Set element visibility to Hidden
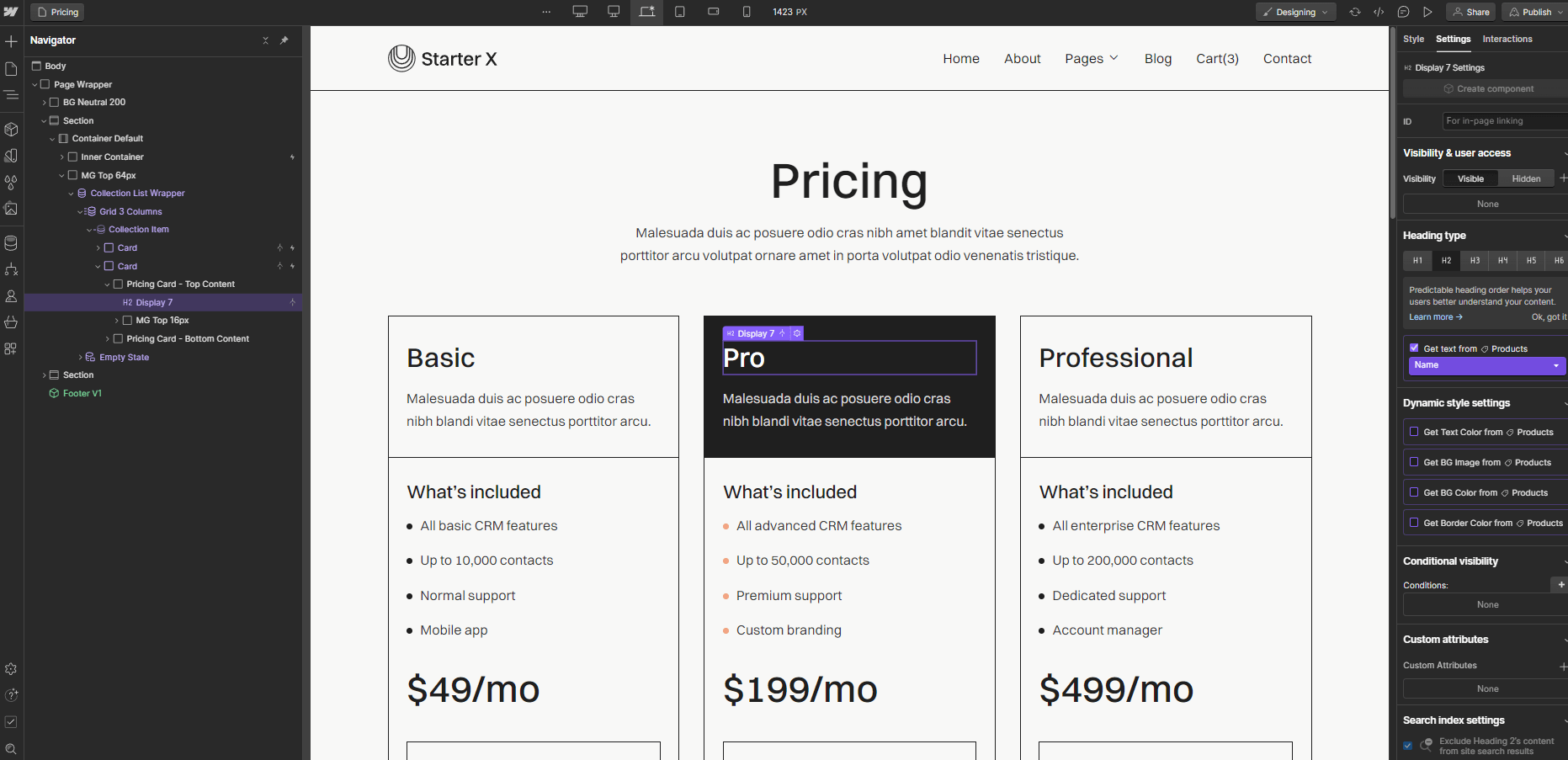1568x760 pixels. pyautogui.click(x=1526, y=178)
